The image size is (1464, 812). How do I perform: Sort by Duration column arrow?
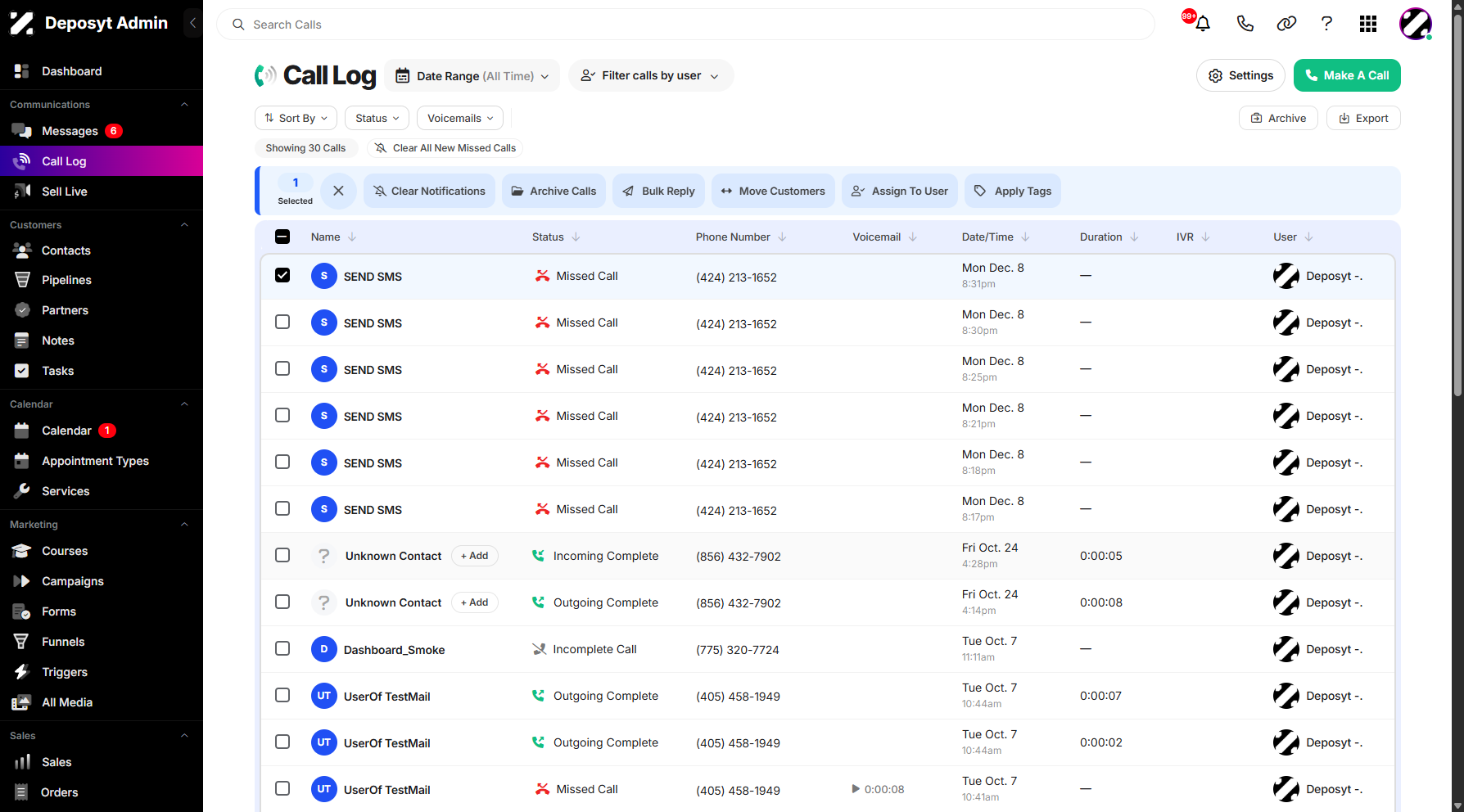(1134, 237)
